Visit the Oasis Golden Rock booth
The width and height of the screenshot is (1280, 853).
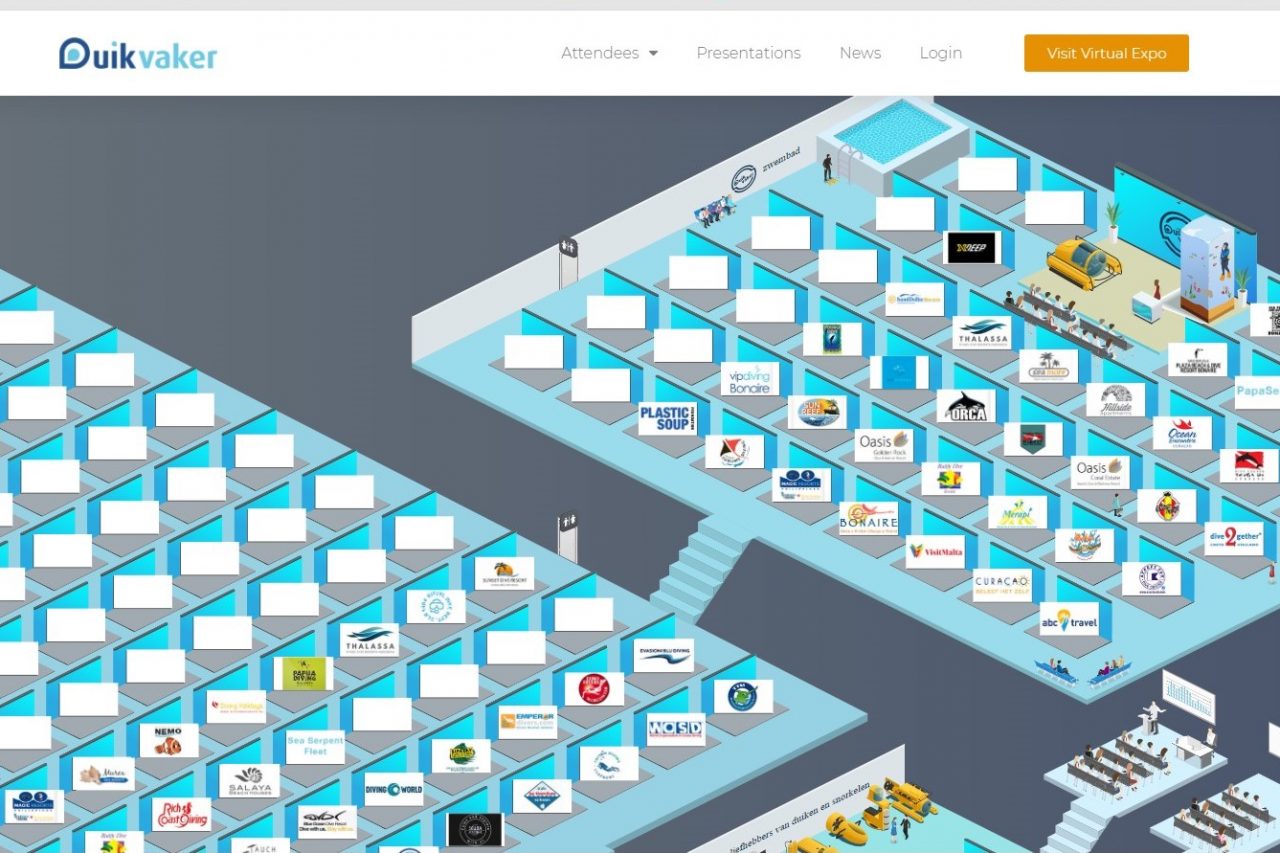(884, 446)
